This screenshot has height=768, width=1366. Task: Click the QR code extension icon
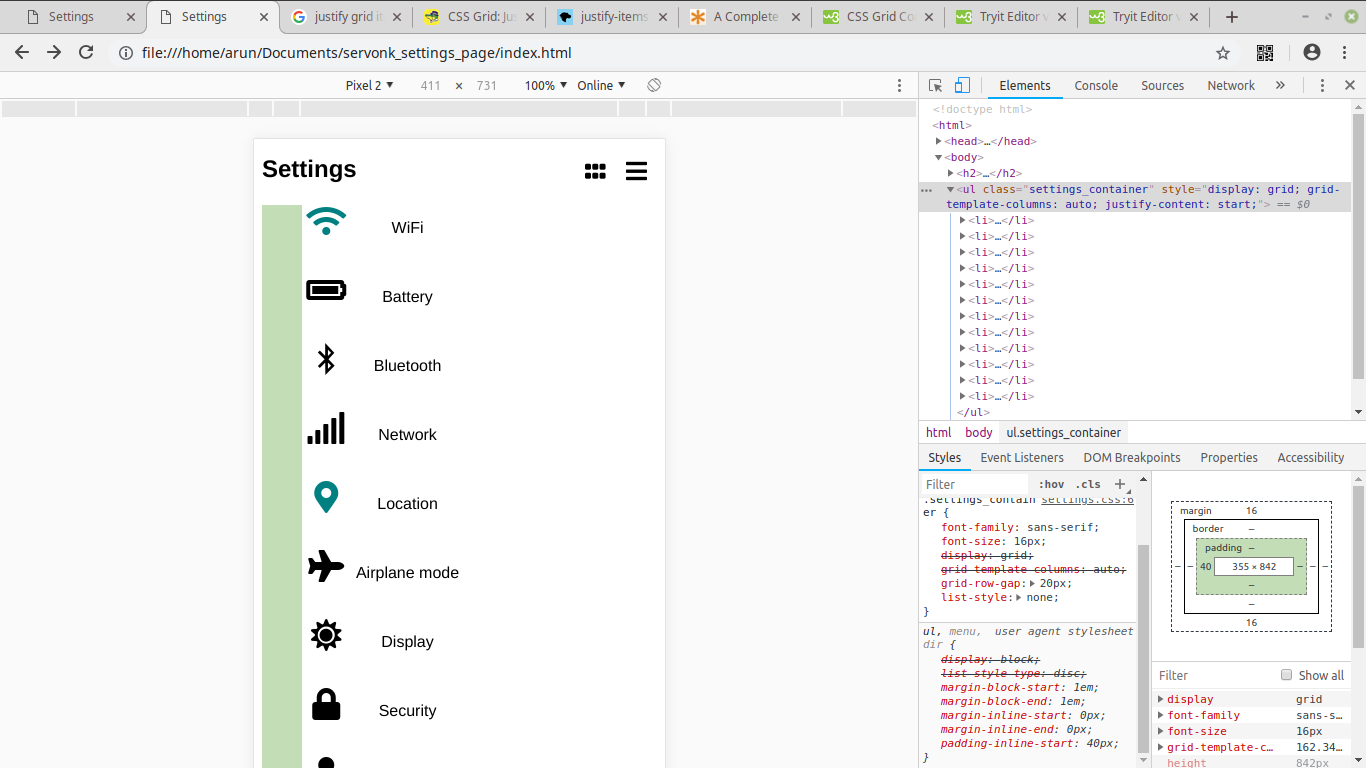tap(1265, 53)
